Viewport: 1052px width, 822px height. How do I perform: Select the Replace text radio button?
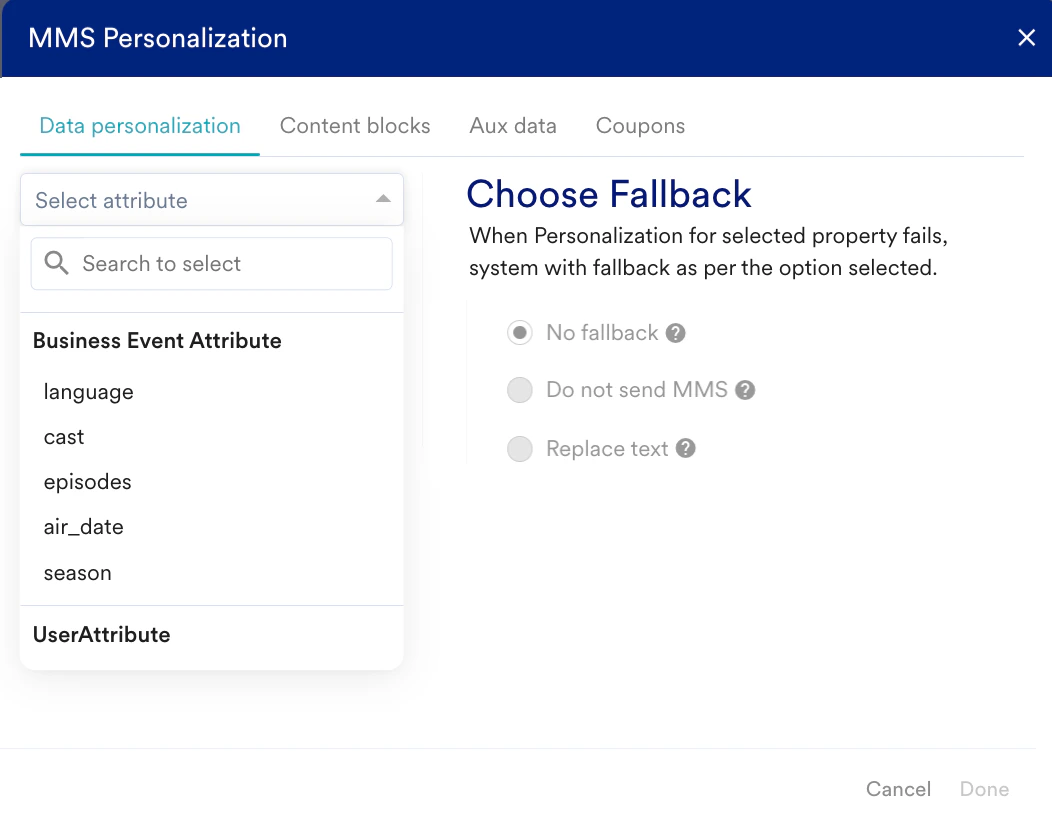(x=519, y=449)
